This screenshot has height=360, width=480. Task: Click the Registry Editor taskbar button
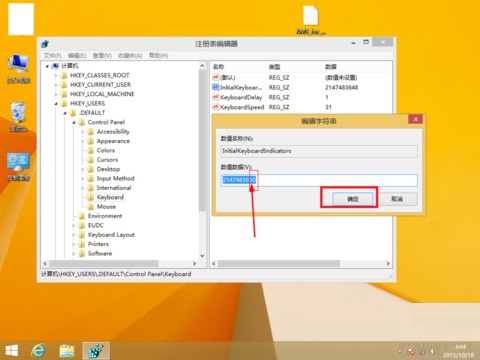[96, 351]
